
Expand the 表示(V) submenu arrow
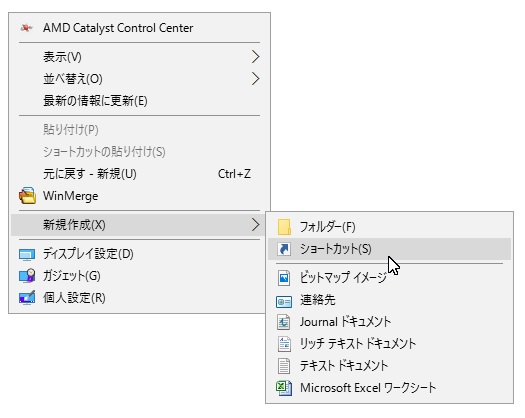click(255, 57)
